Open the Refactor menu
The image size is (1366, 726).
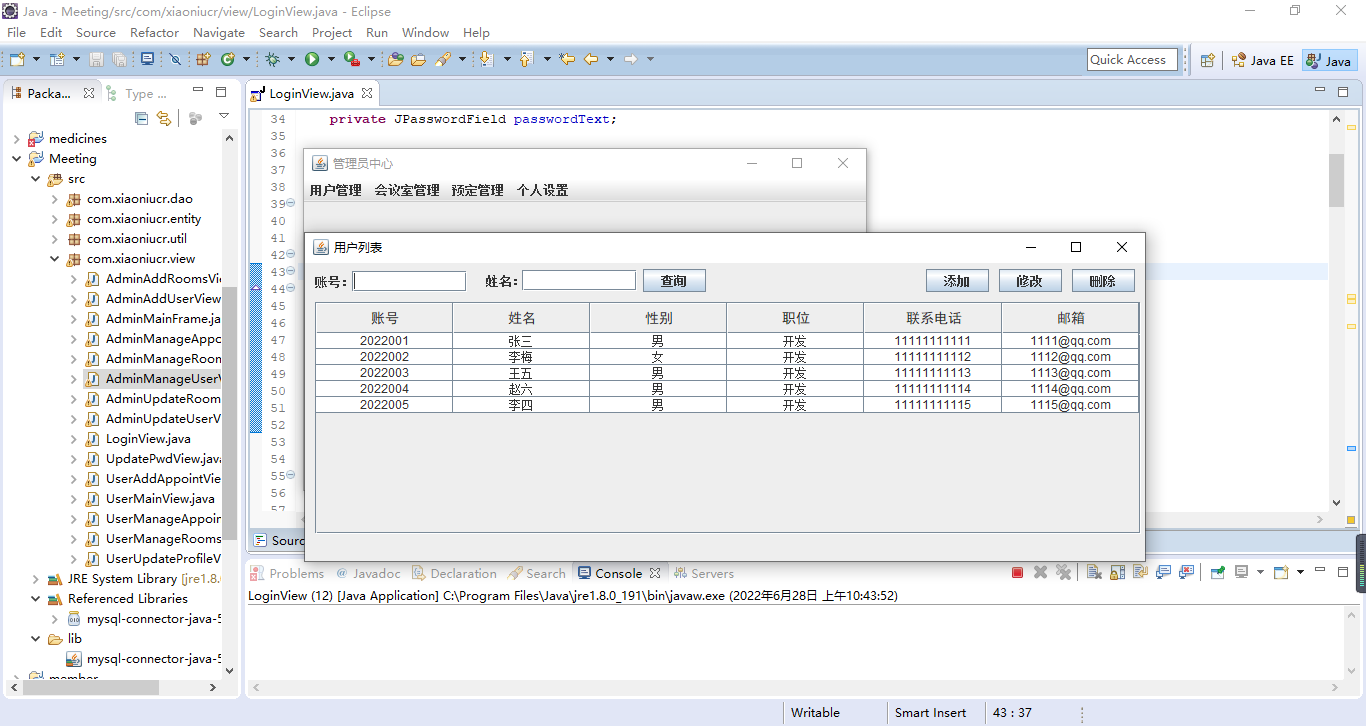click(x=154, y=32)
